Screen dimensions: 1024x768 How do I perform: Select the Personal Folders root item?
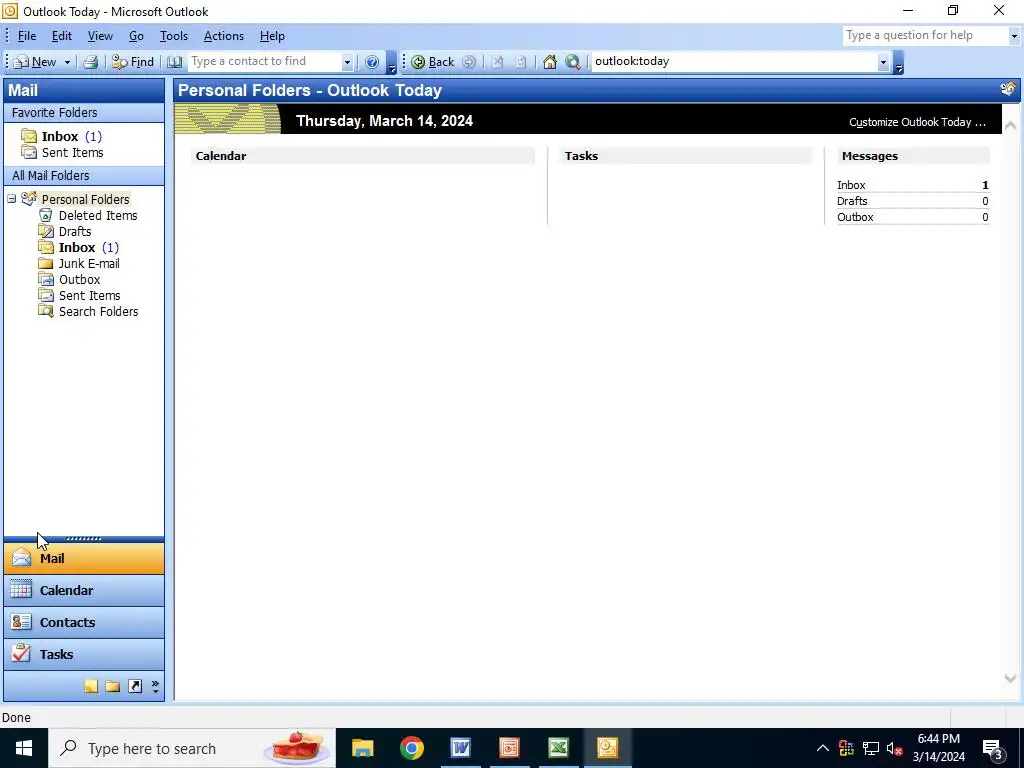tap(85, 199)
